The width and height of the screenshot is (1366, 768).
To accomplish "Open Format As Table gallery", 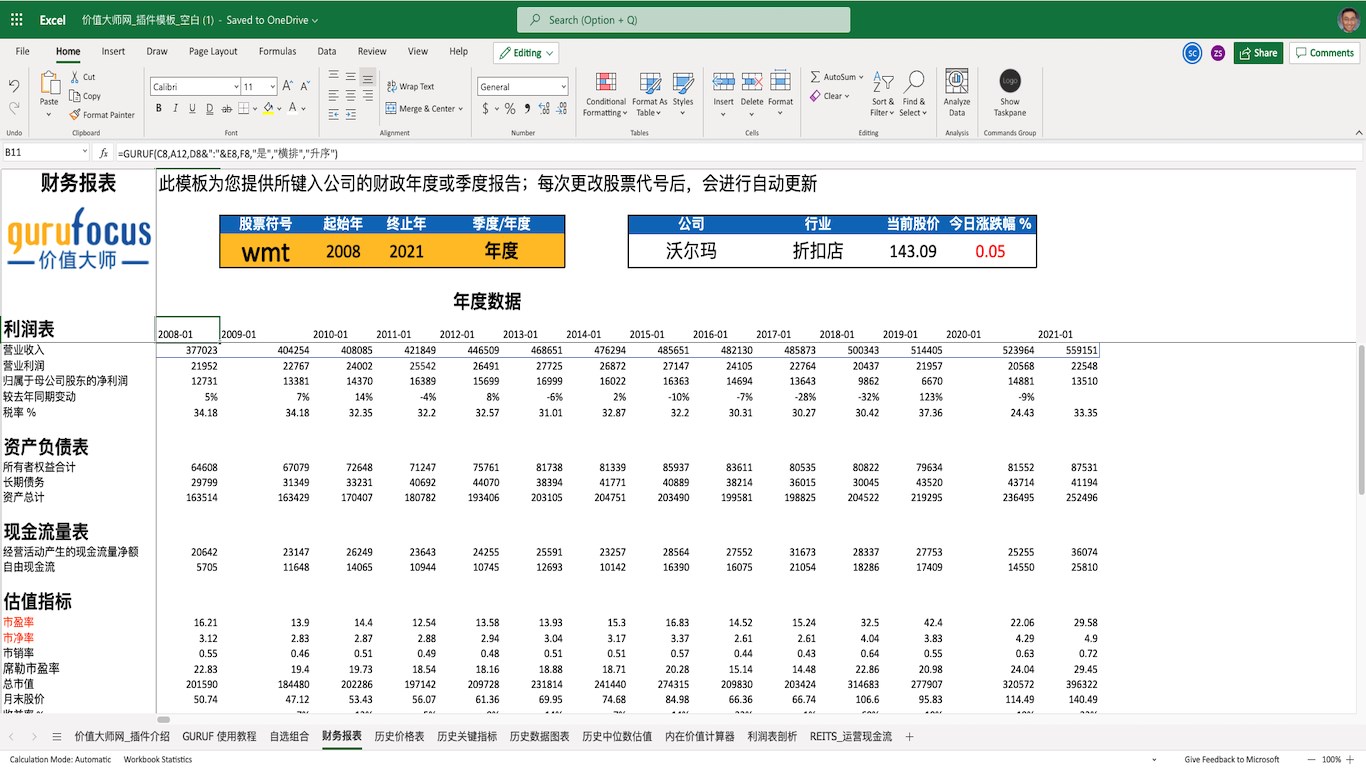I will click(x=650, y=93).
